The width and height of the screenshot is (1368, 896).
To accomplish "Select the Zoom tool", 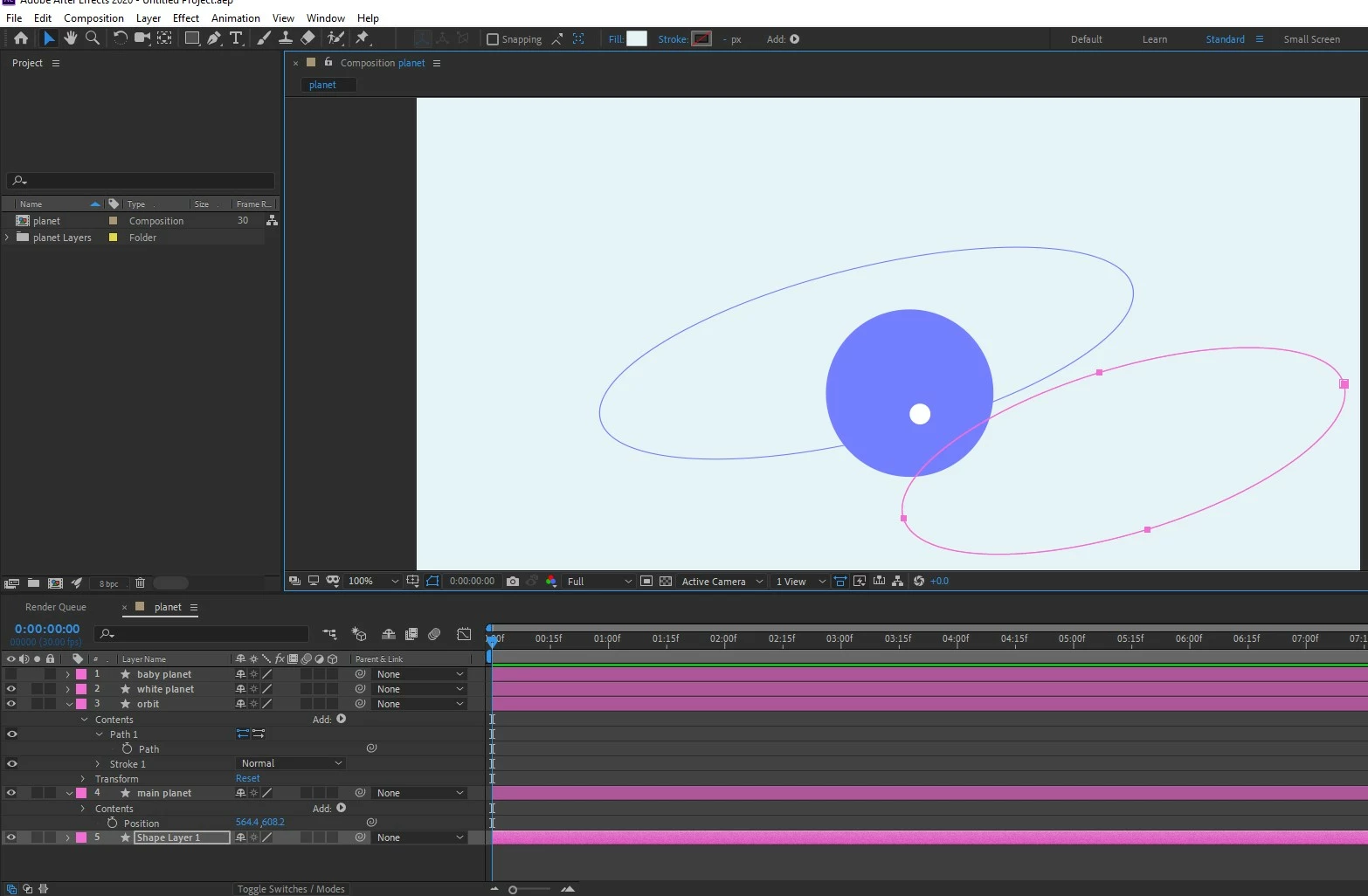I will click(93, 38).
